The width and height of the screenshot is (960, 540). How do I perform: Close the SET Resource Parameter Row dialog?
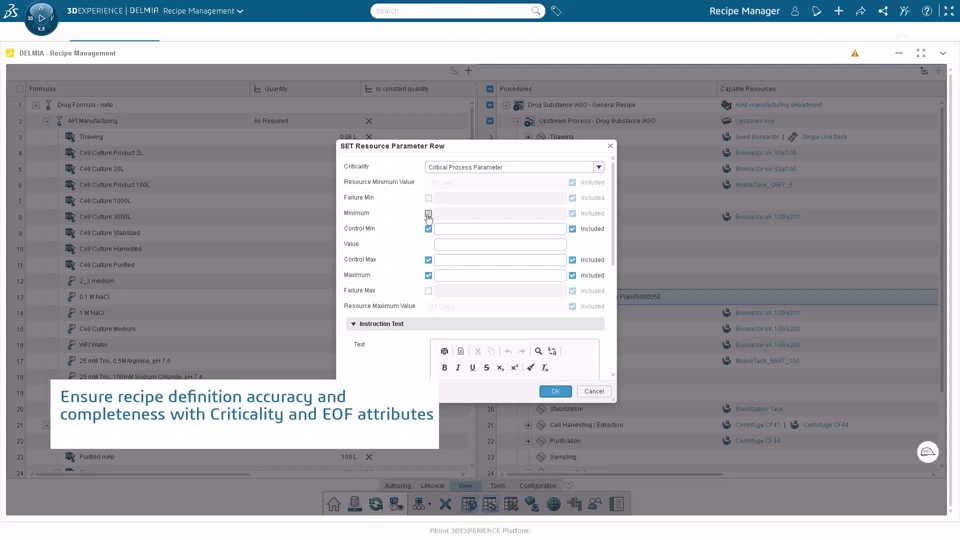(610, 146)
